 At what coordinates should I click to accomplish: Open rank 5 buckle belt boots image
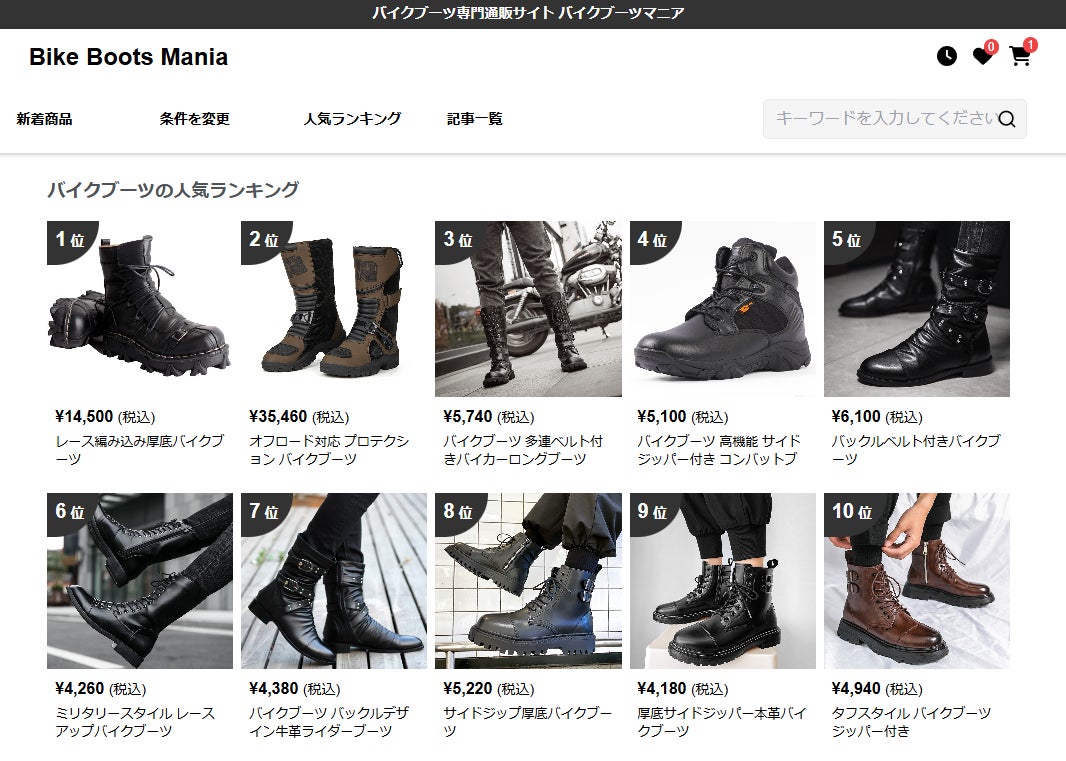916,309
